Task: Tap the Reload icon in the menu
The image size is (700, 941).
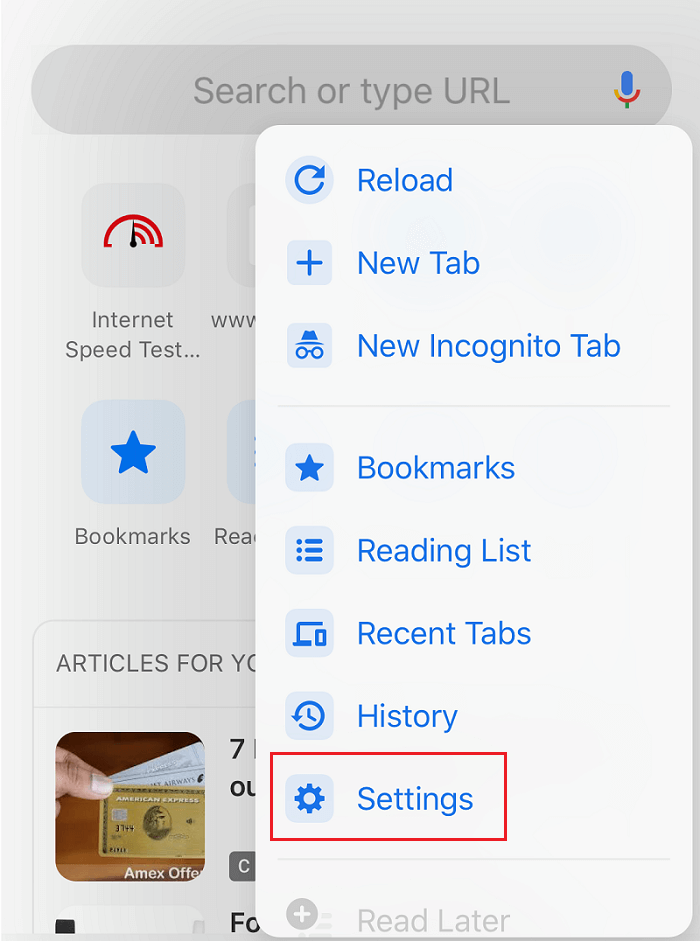Action: click(x=308, y=180)
